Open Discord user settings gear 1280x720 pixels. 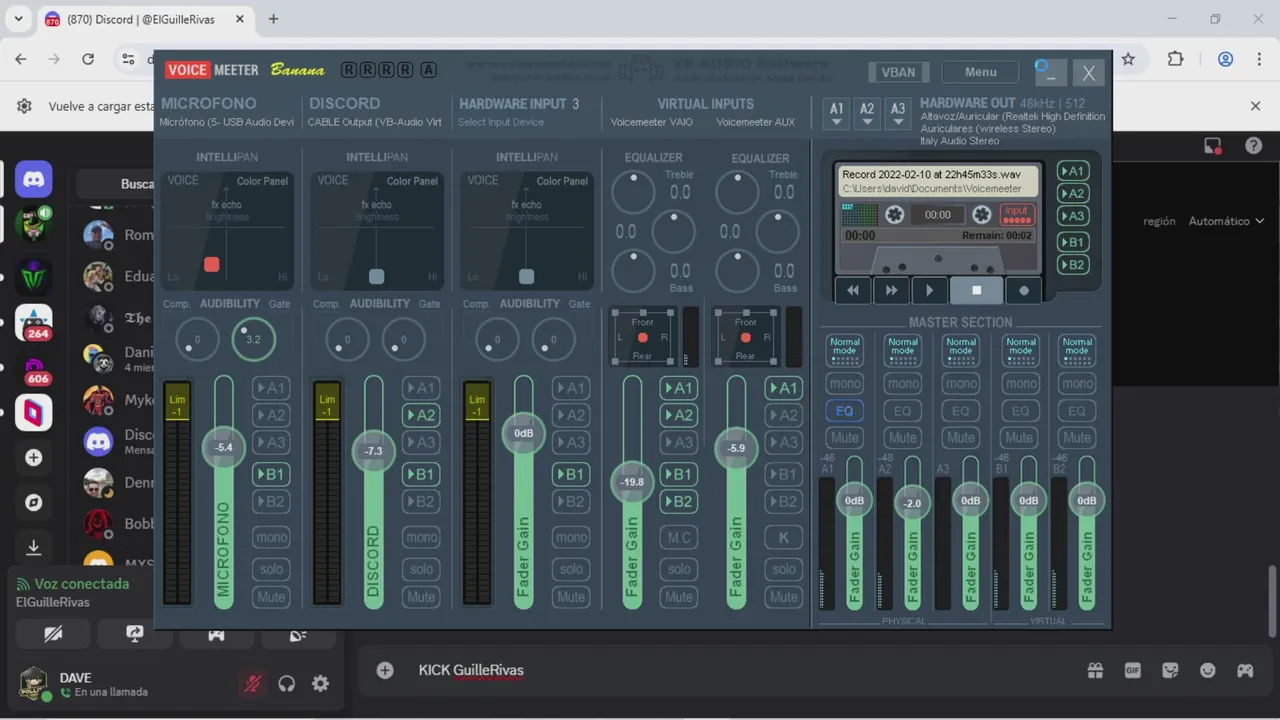click(x=320, y=684)
